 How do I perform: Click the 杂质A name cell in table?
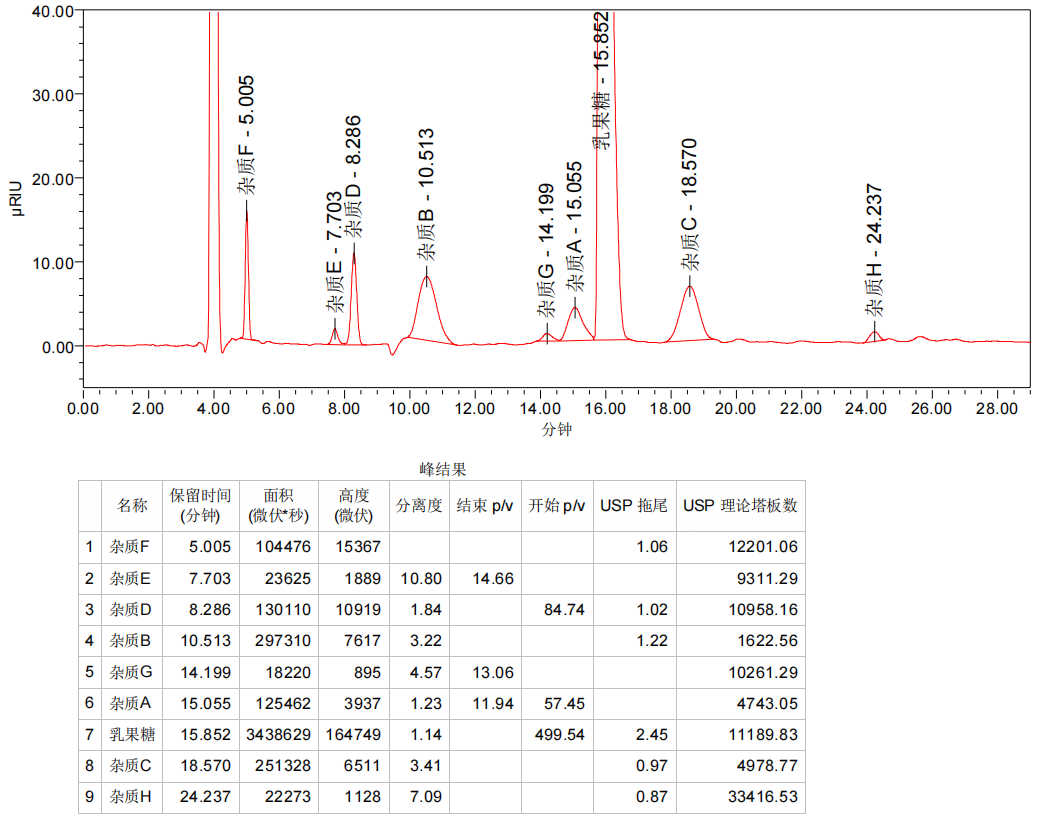coord(132,704)
